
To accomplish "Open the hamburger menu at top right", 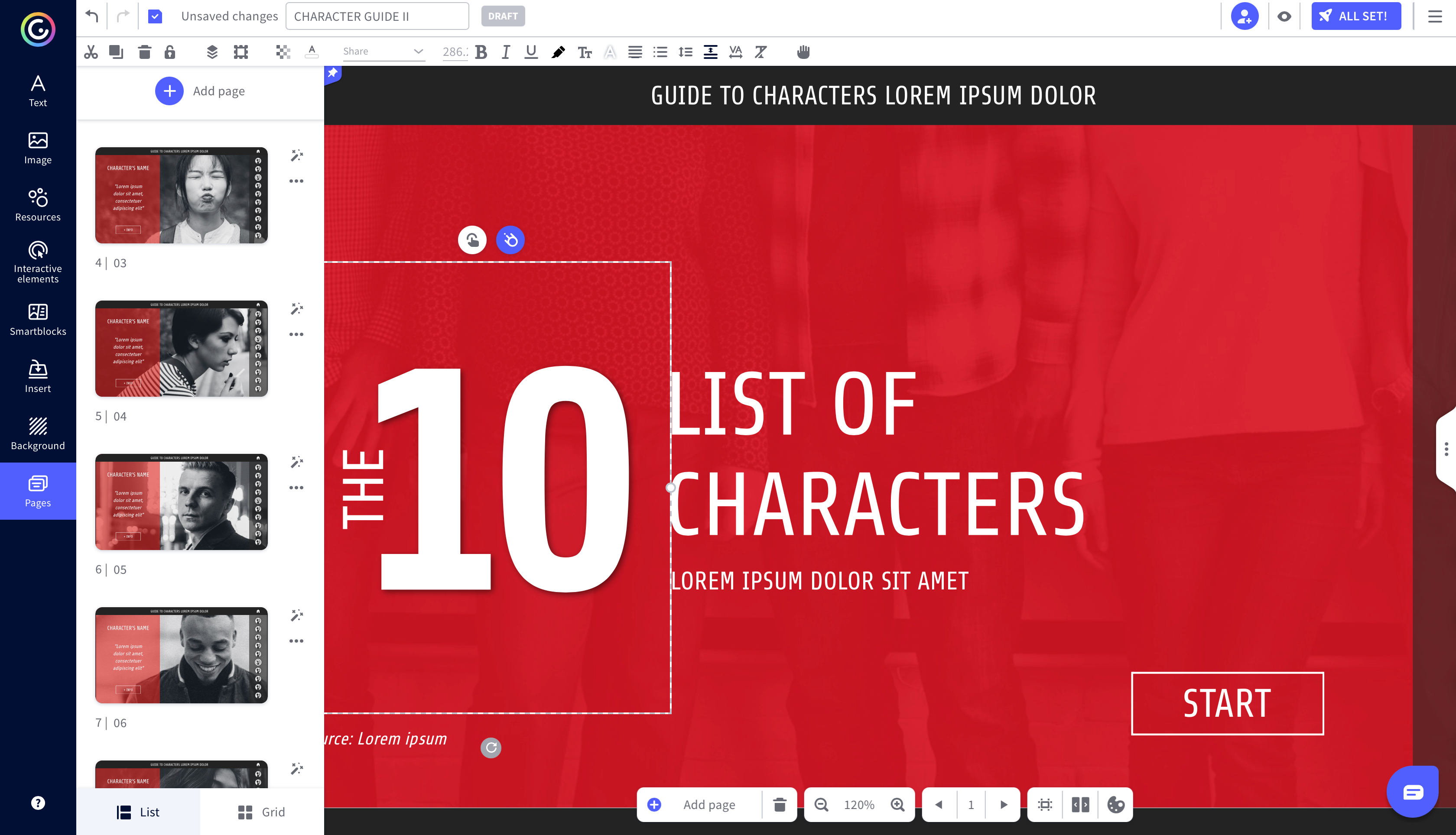I will click(x=1435, y=16).
